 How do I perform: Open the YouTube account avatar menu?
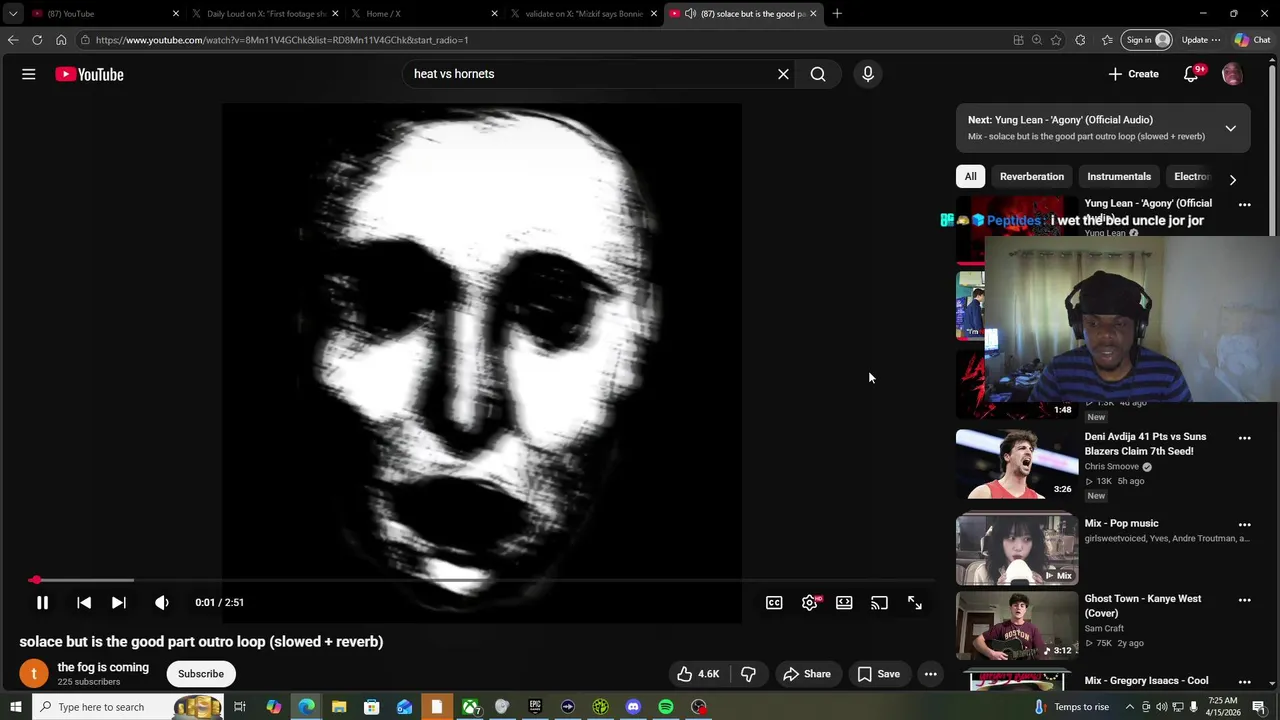[x=1232, y=74]
